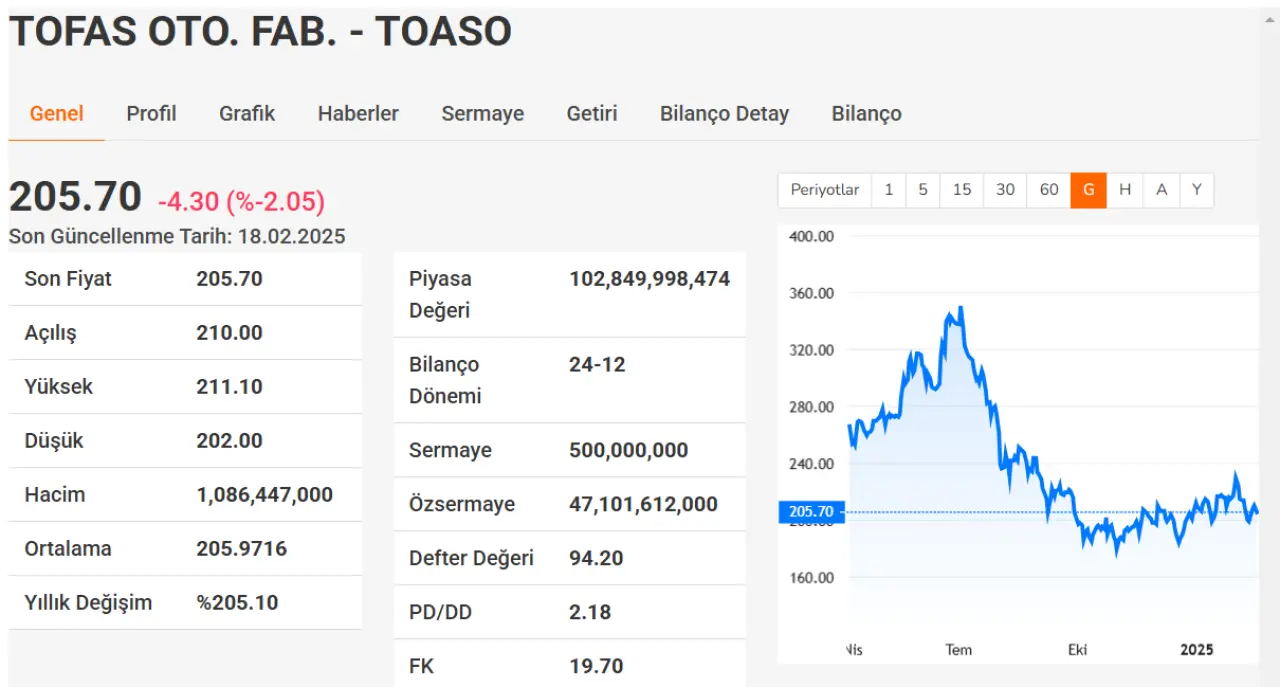Open the Getiri tab
This screenshot has width=1280, height=687.
click(592, 114)
